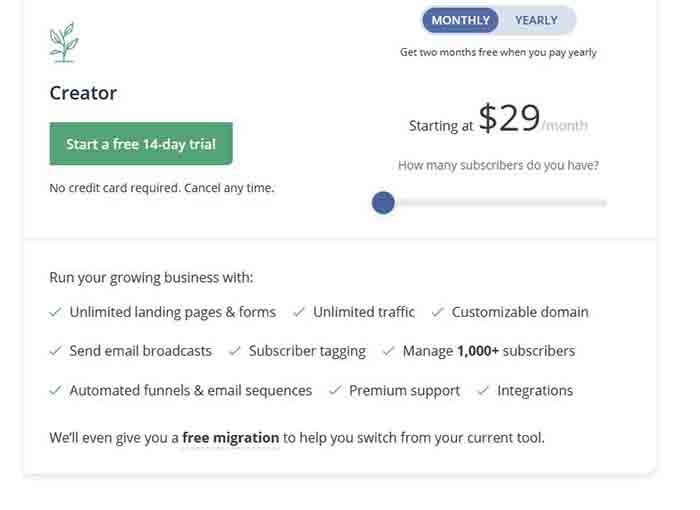The height and width of the screenshot is (510, 700).
Task: Click checkmark beside Unlimited landing pages & forms
Action: [x=55, y=312]
